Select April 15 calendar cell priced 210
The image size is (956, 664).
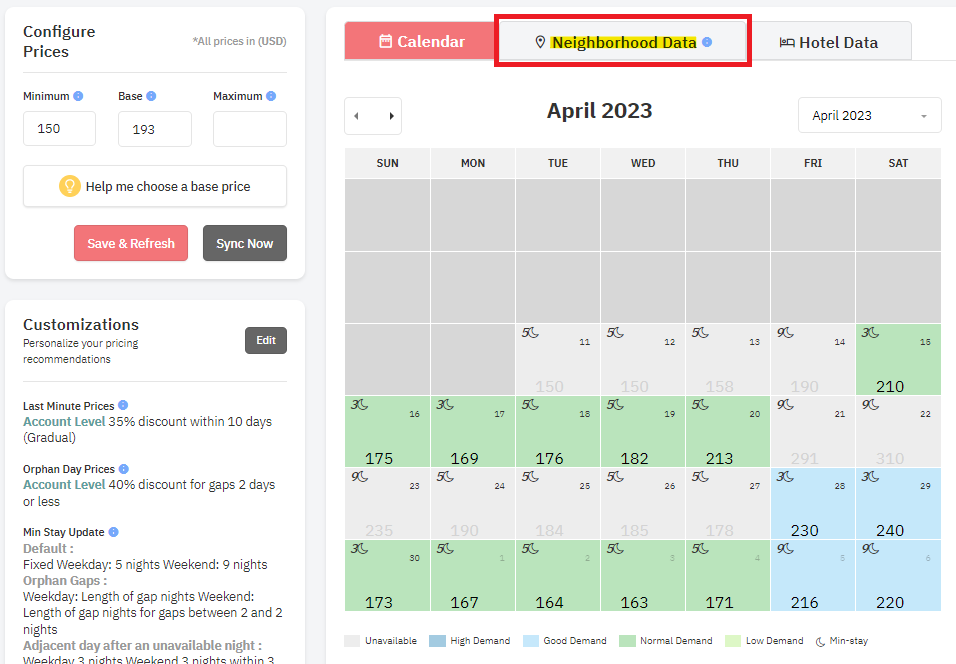tap(898, 359)
